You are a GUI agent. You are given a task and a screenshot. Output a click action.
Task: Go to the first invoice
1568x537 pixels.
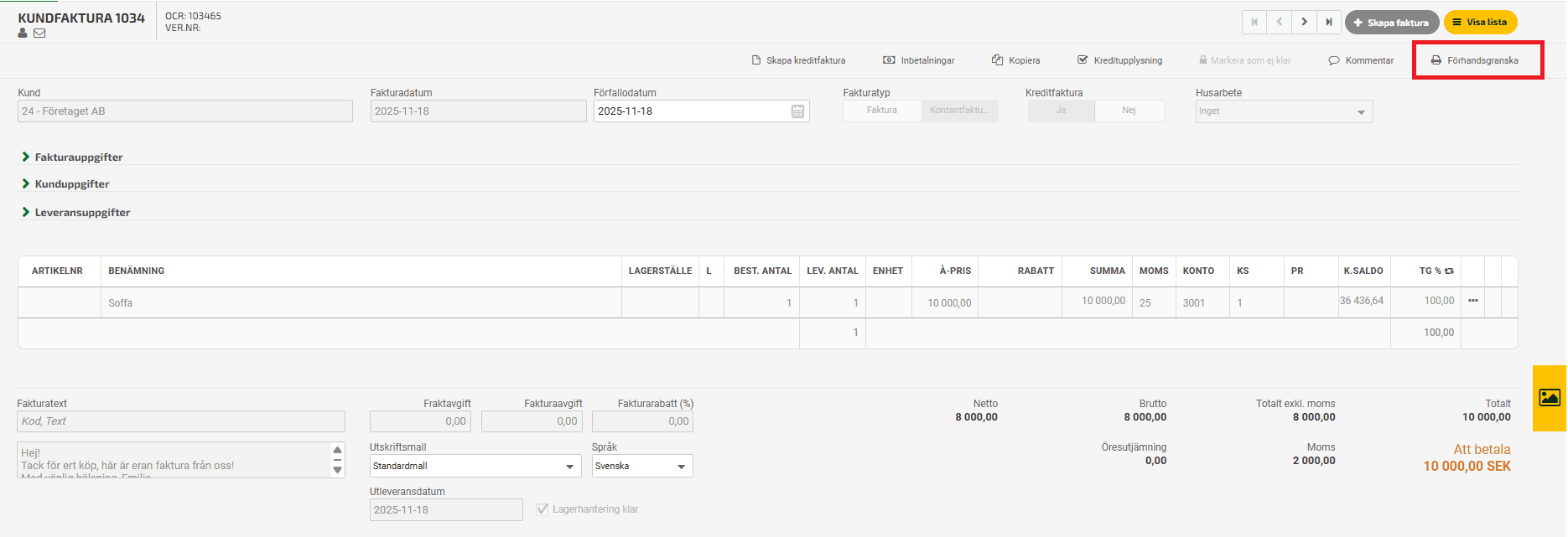1254,23
